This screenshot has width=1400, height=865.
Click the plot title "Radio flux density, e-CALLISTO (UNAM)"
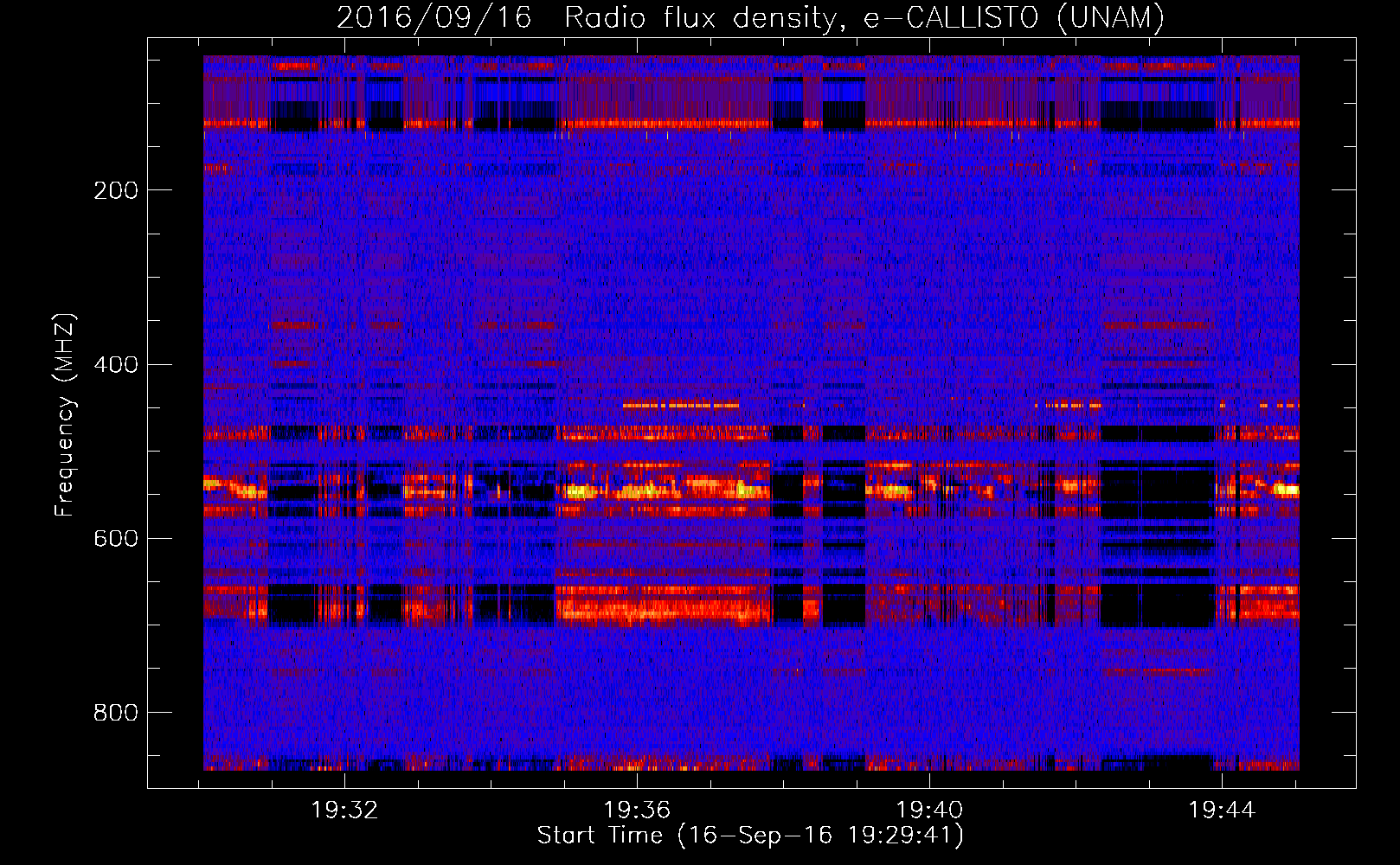click(864, 17)
